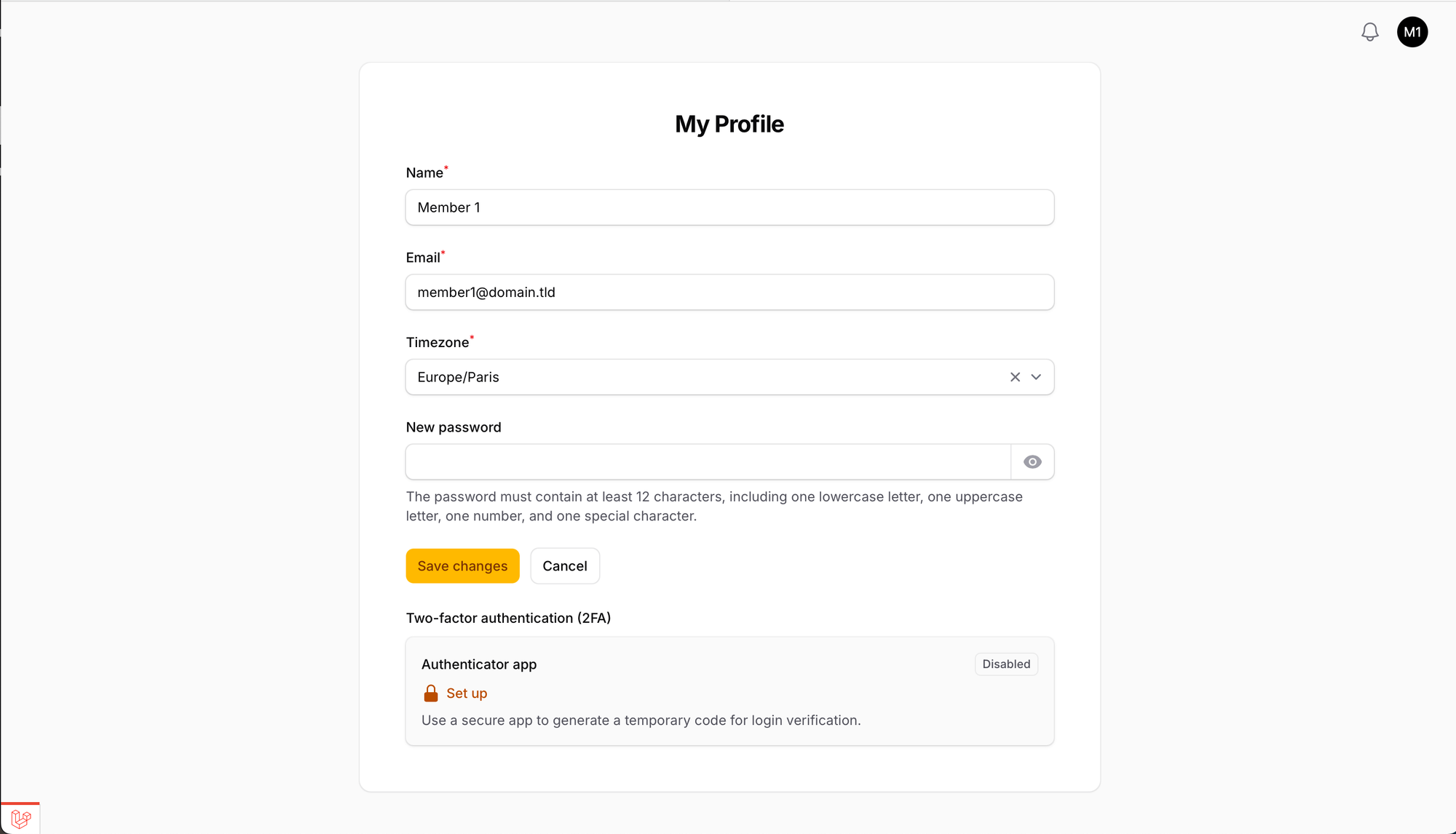This screenshot has height=834, width=1456.
Task: Toggle password visibility with the eye icon
Action: [1032, 461]
